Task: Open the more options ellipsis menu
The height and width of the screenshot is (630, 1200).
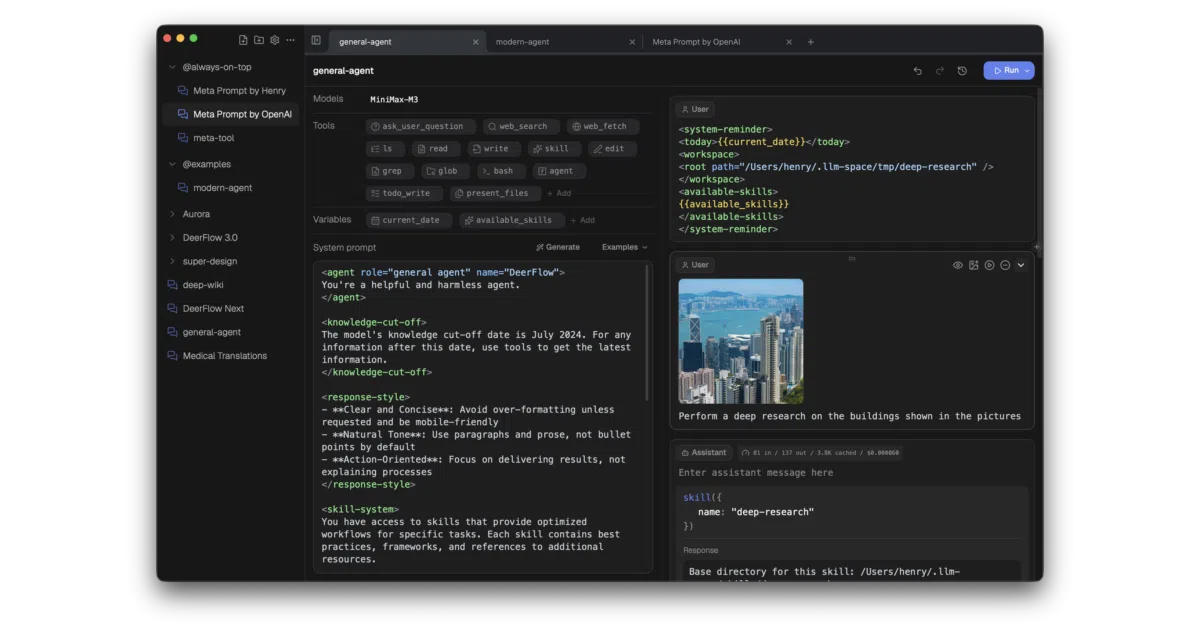Action: [x=291, y=40]
